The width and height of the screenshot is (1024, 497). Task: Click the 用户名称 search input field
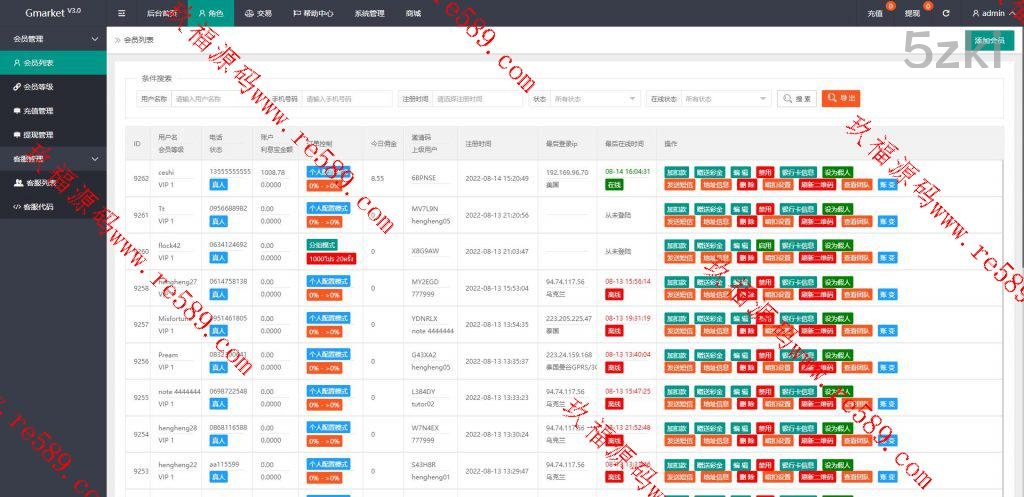[214, 99]
